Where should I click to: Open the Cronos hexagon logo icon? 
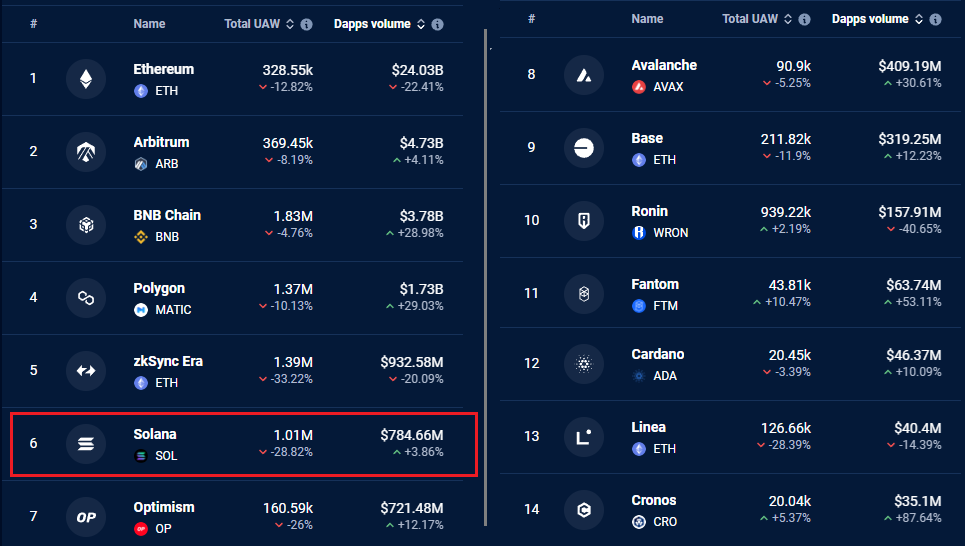[x=584, y=510]
